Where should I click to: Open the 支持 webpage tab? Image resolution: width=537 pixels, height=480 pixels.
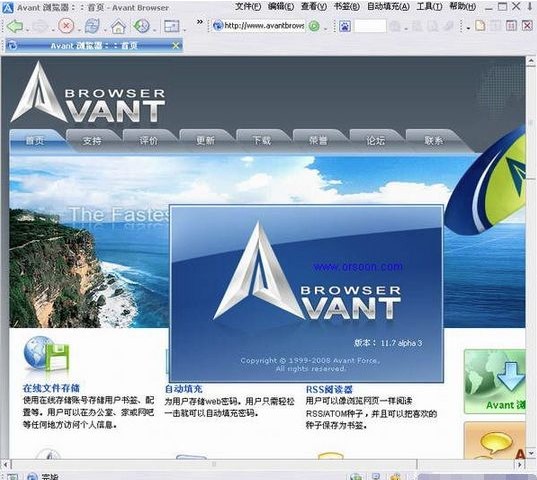click(x=92, y=140)
